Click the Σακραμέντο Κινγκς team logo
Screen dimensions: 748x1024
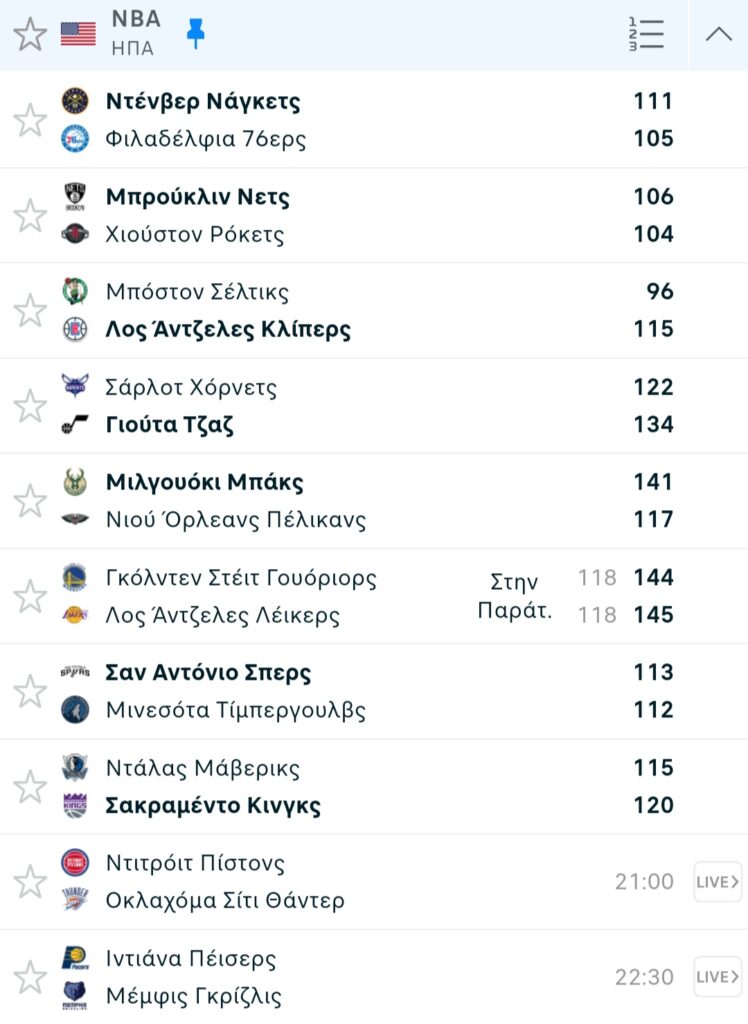(75, 805)
